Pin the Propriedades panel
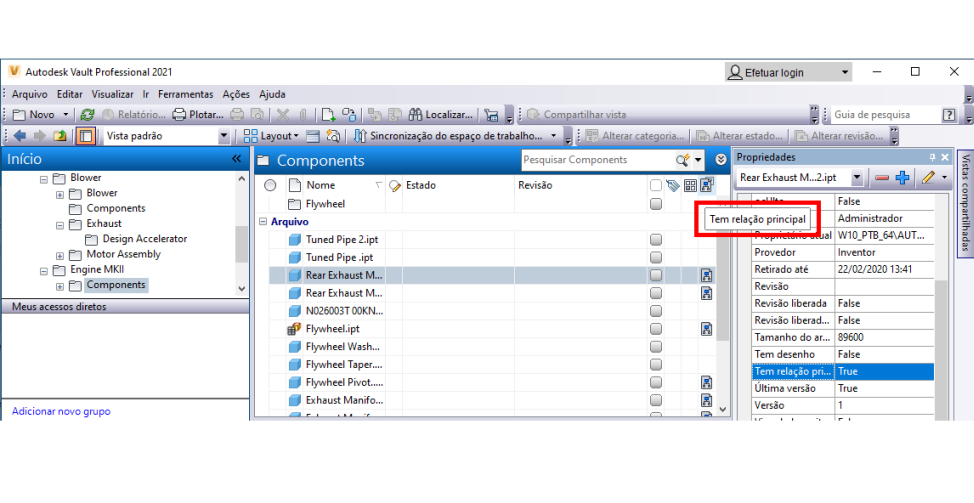The image size is (974, 503). coord(932,158)
